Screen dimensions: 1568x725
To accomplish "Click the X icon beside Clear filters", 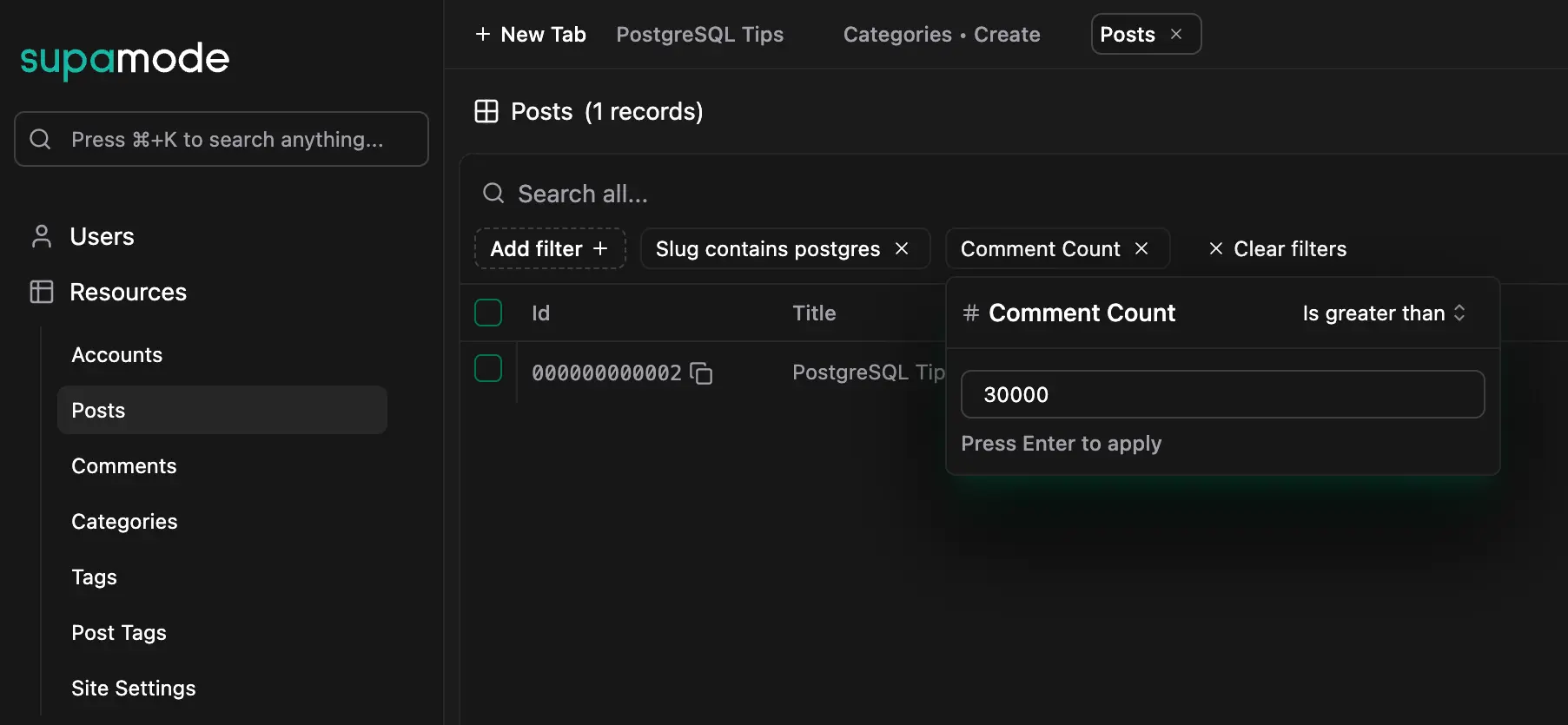I will tap(1216, 248).
